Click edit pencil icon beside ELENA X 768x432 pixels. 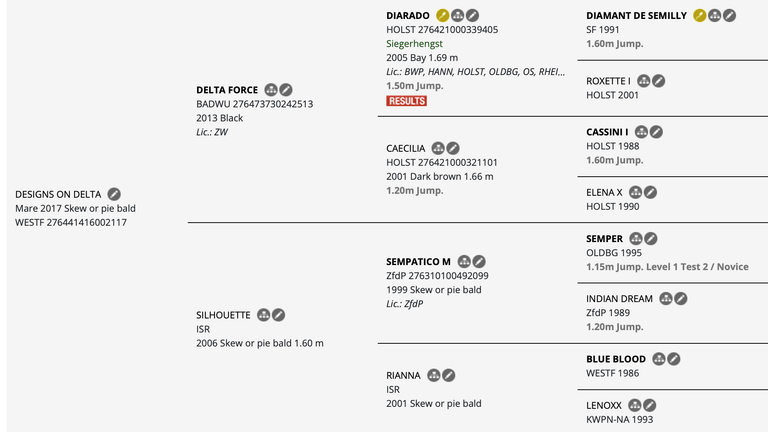coord(650,192)
